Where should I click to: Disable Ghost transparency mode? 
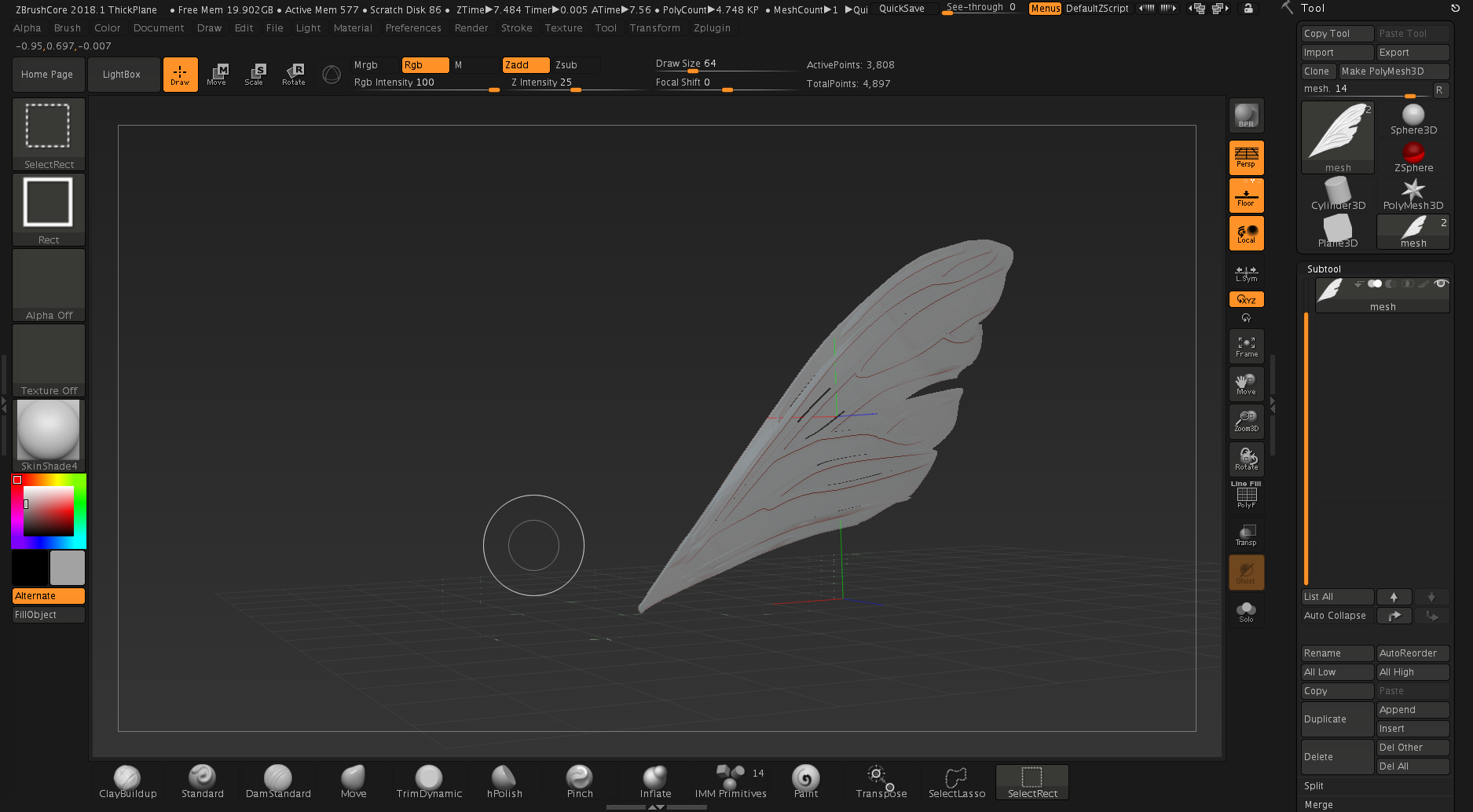pos(1246,572)
